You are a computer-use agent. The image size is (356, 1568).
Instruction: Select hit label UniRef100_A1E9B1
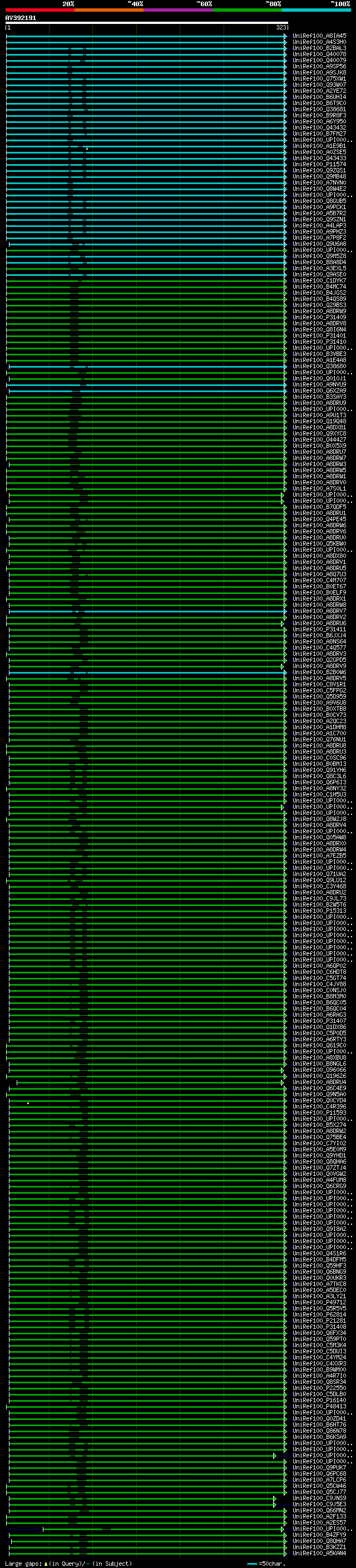click(319, 146)
